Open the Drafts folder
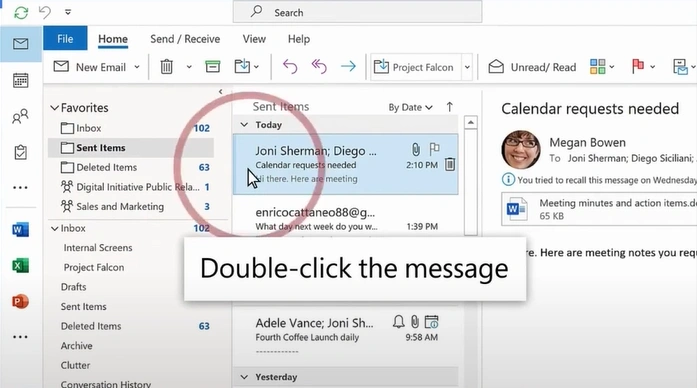This screenshot has width=697, height=388. (73, 287)
